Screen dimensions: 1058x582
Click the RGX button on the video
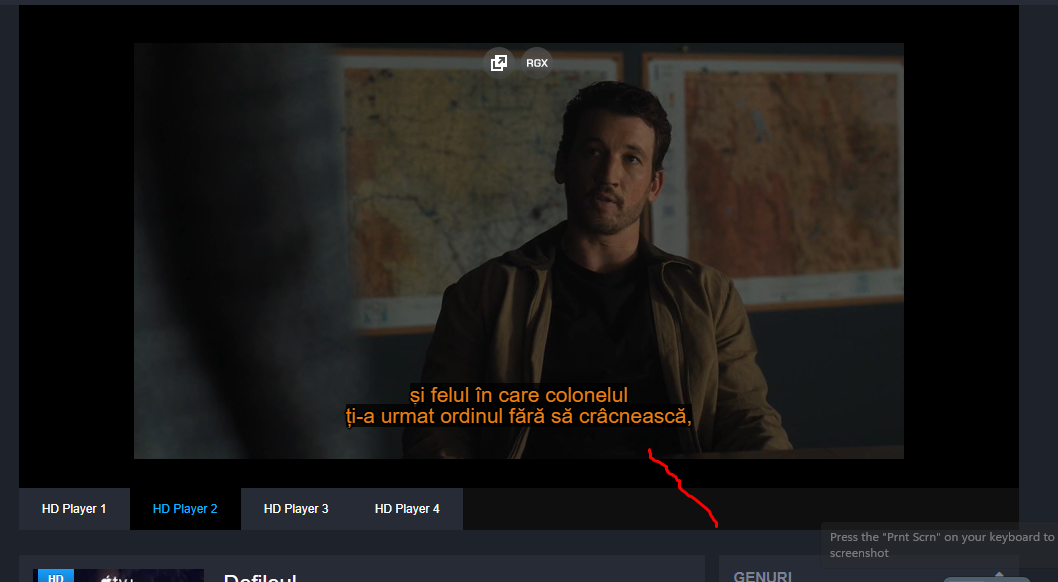coord(537,63)
